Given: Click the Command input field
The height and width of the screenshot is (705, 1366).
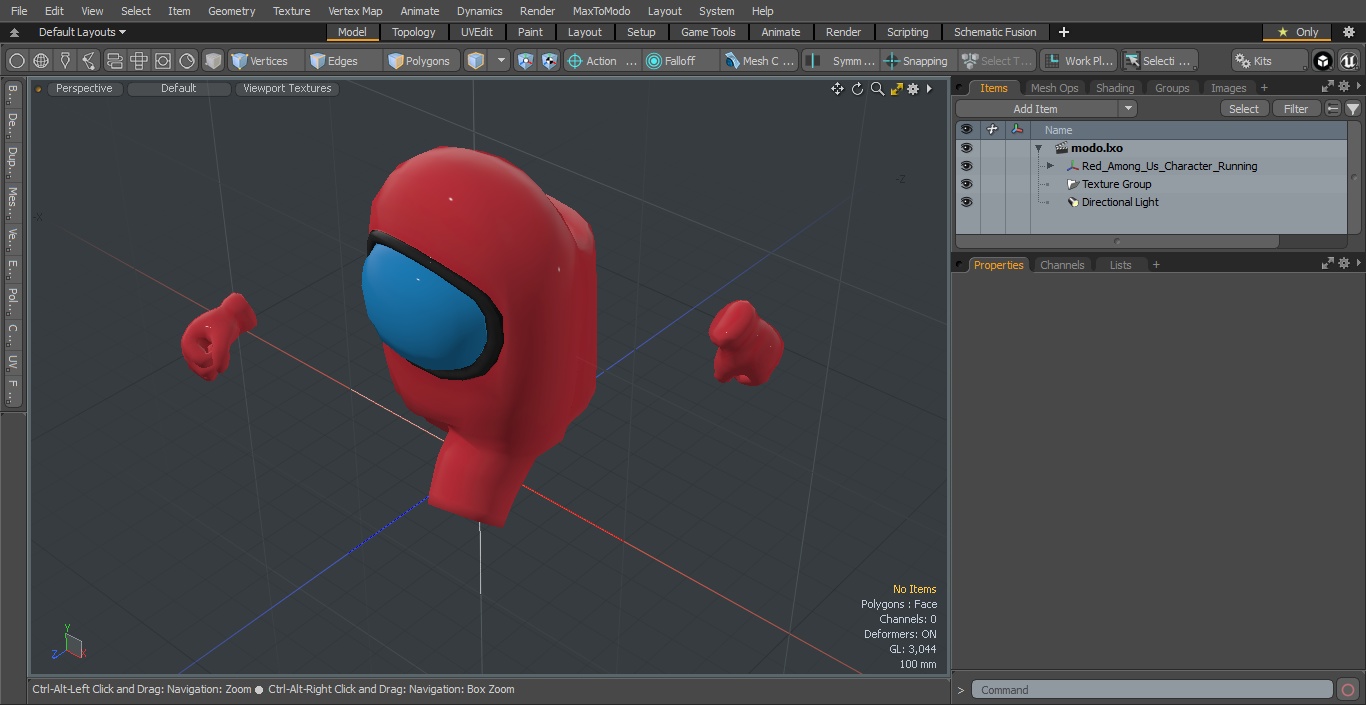Looking at the screenshot, I should coord(1152,690).
